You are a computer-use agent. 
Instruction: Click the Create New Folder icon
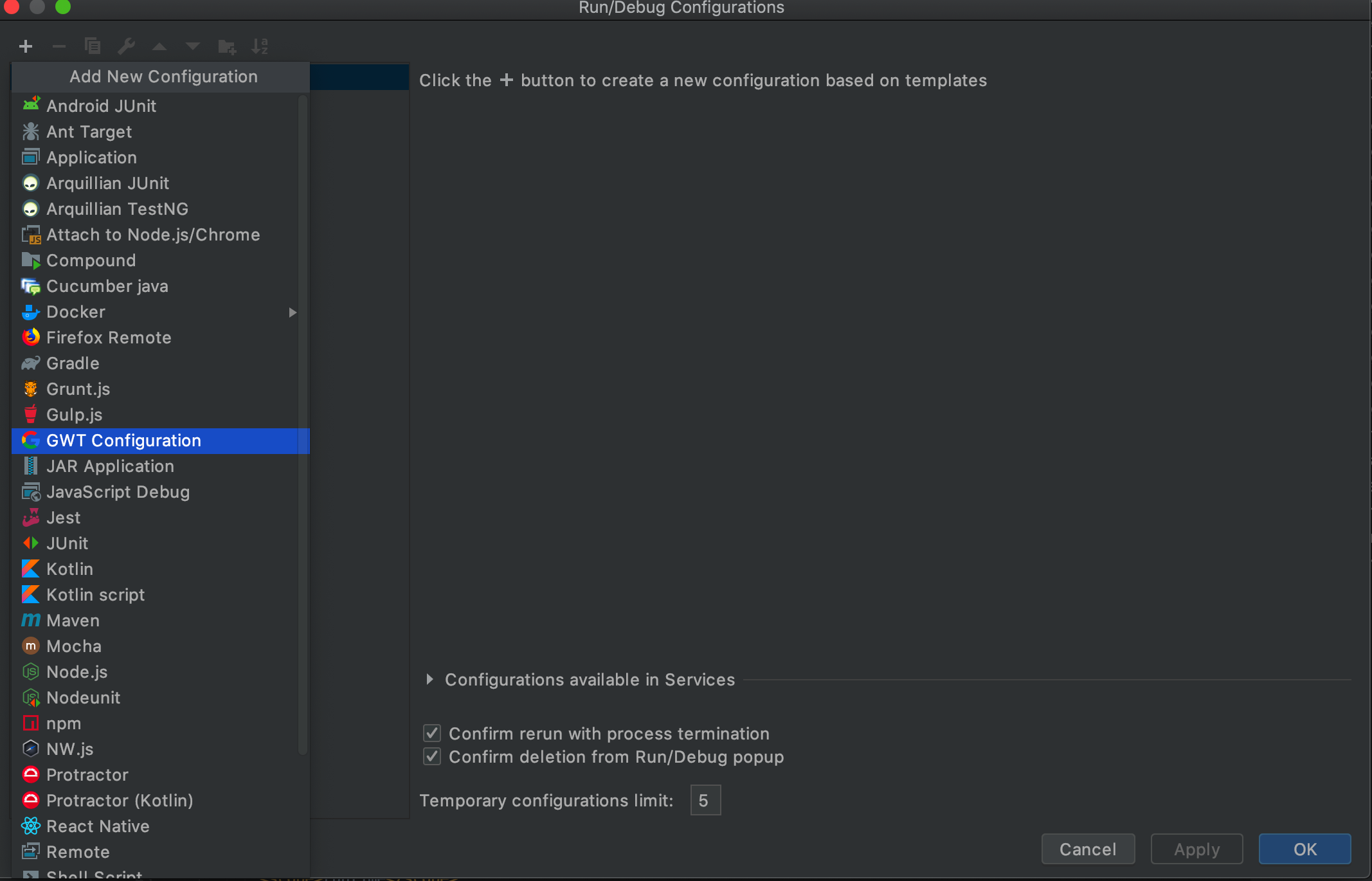tap(227, 46)
